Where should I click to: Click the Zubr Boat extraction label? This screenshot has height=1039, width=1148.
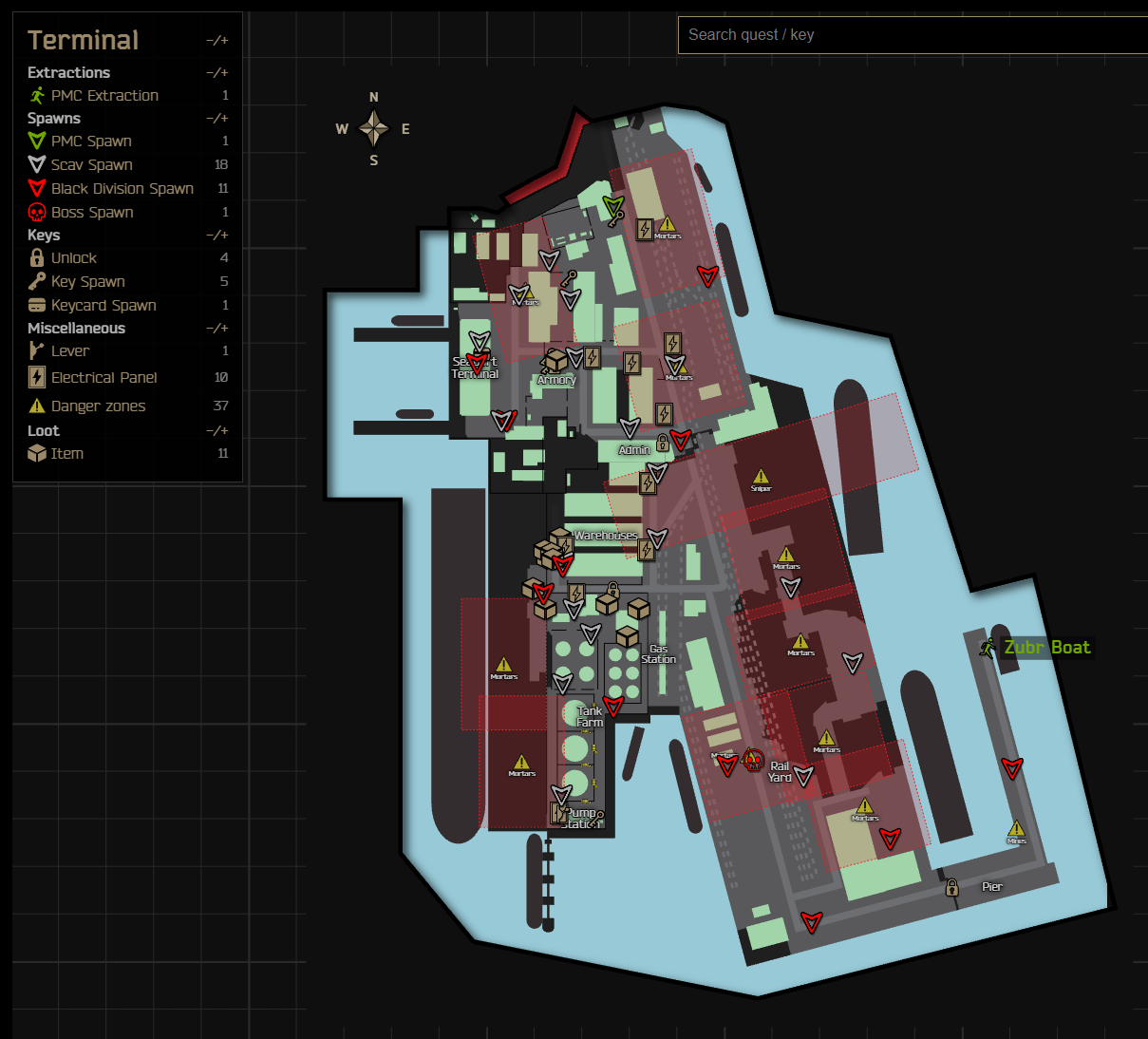point(1047,648)
